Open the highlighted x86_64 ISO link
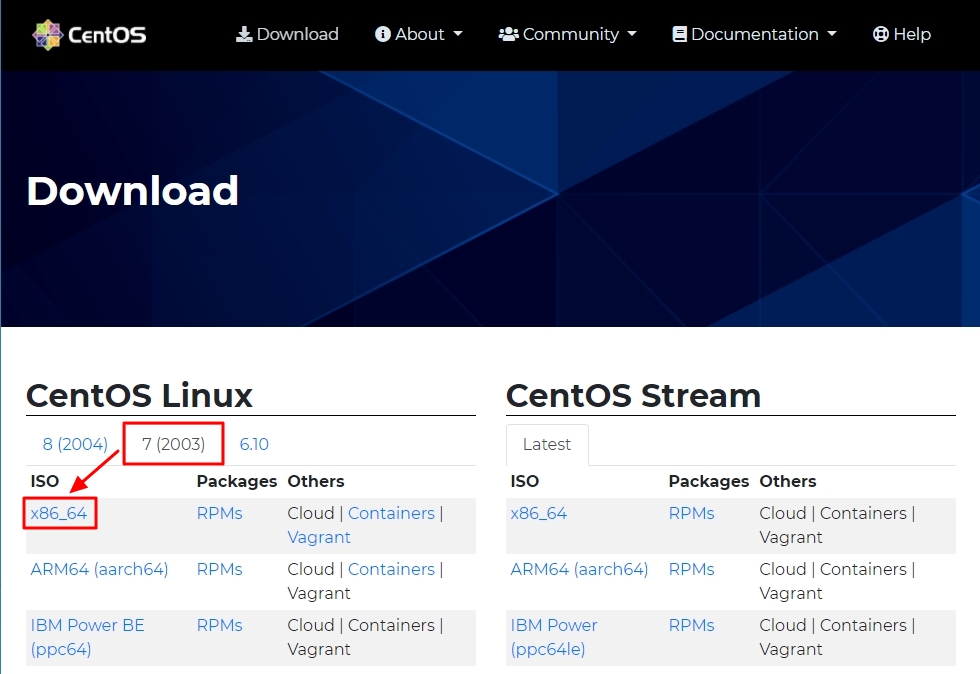 pyautogui.click(x=58, y=512)
